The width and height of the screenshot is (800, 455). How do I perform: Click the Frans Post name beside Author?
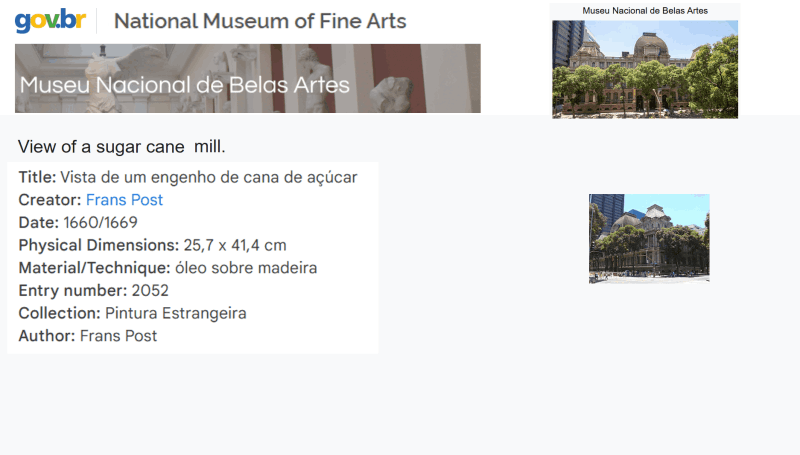pyautogui.click(x=118, y=336)
